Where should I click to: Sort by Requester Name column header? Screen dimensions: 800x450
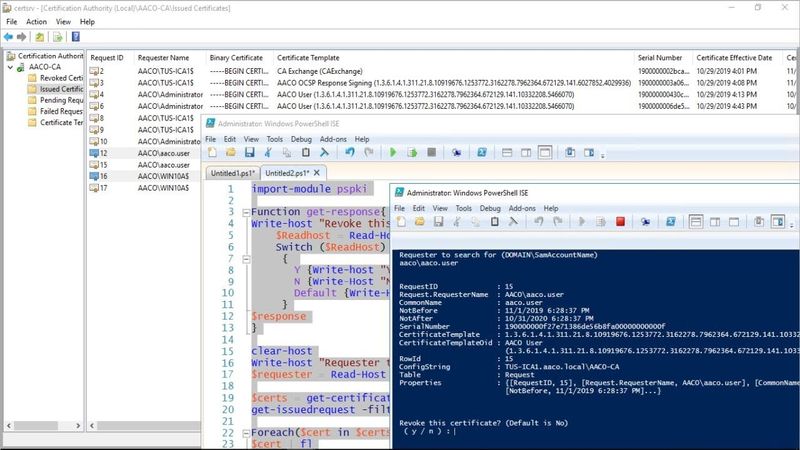click(x=170, y=58)
